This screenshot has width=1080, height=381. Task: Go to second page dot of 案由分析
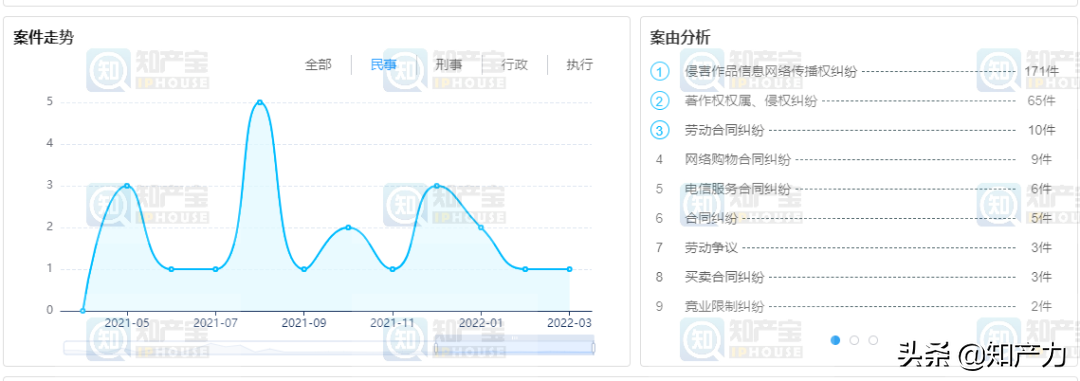(854, 340)
